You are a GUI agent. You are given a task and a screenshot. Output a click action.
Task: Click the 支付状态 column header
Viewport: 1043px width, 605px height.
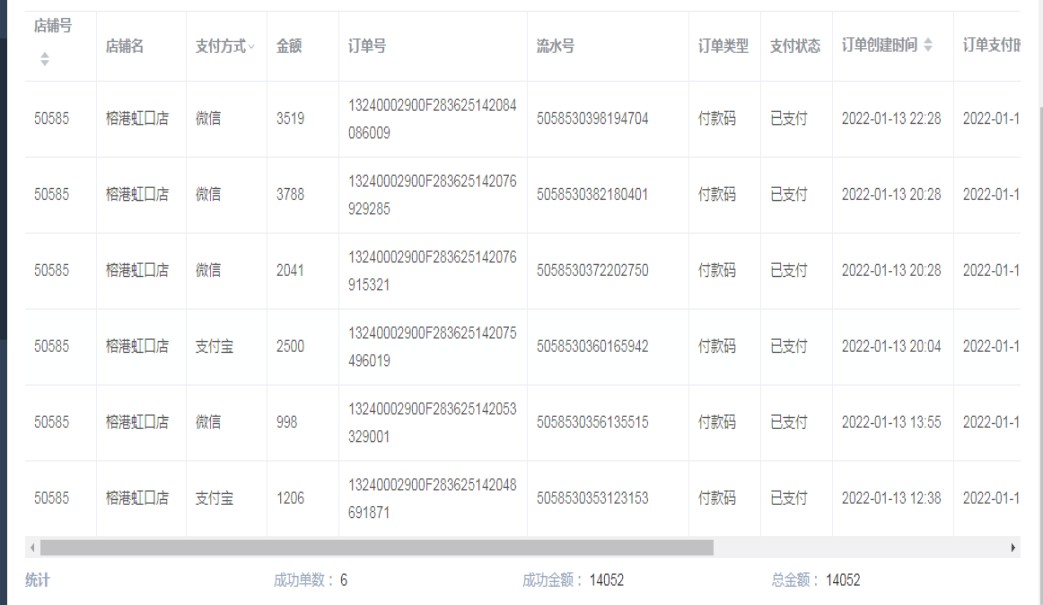795,46
